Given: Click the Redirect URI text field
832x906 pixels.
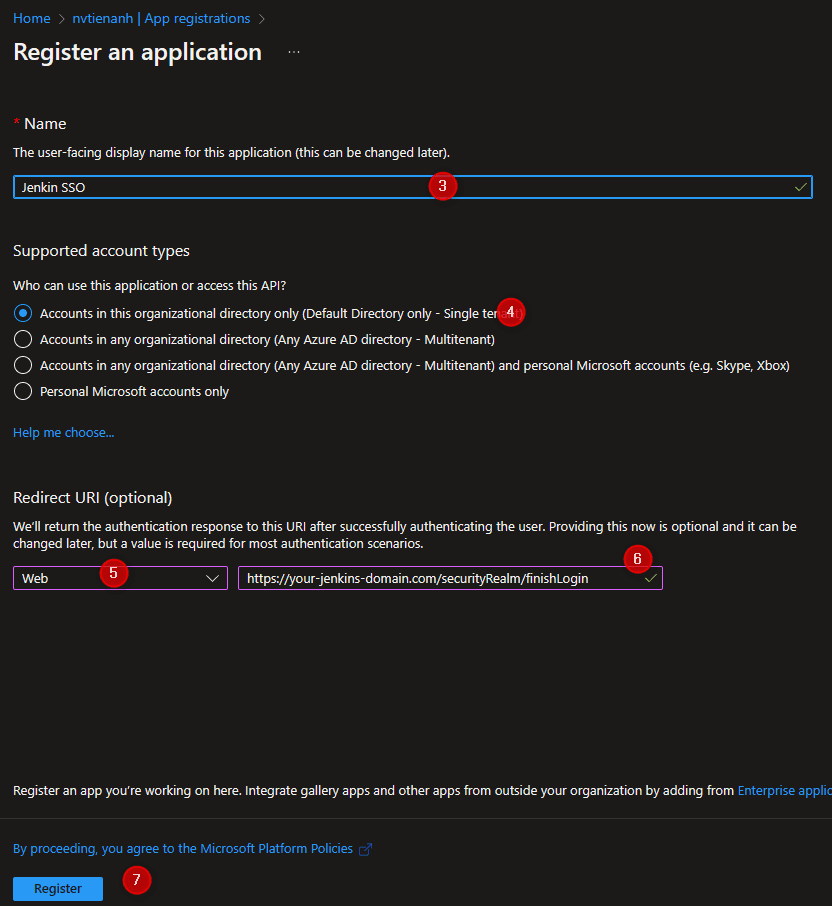Looking at the screenshot, I should click(x=450, y=578).
